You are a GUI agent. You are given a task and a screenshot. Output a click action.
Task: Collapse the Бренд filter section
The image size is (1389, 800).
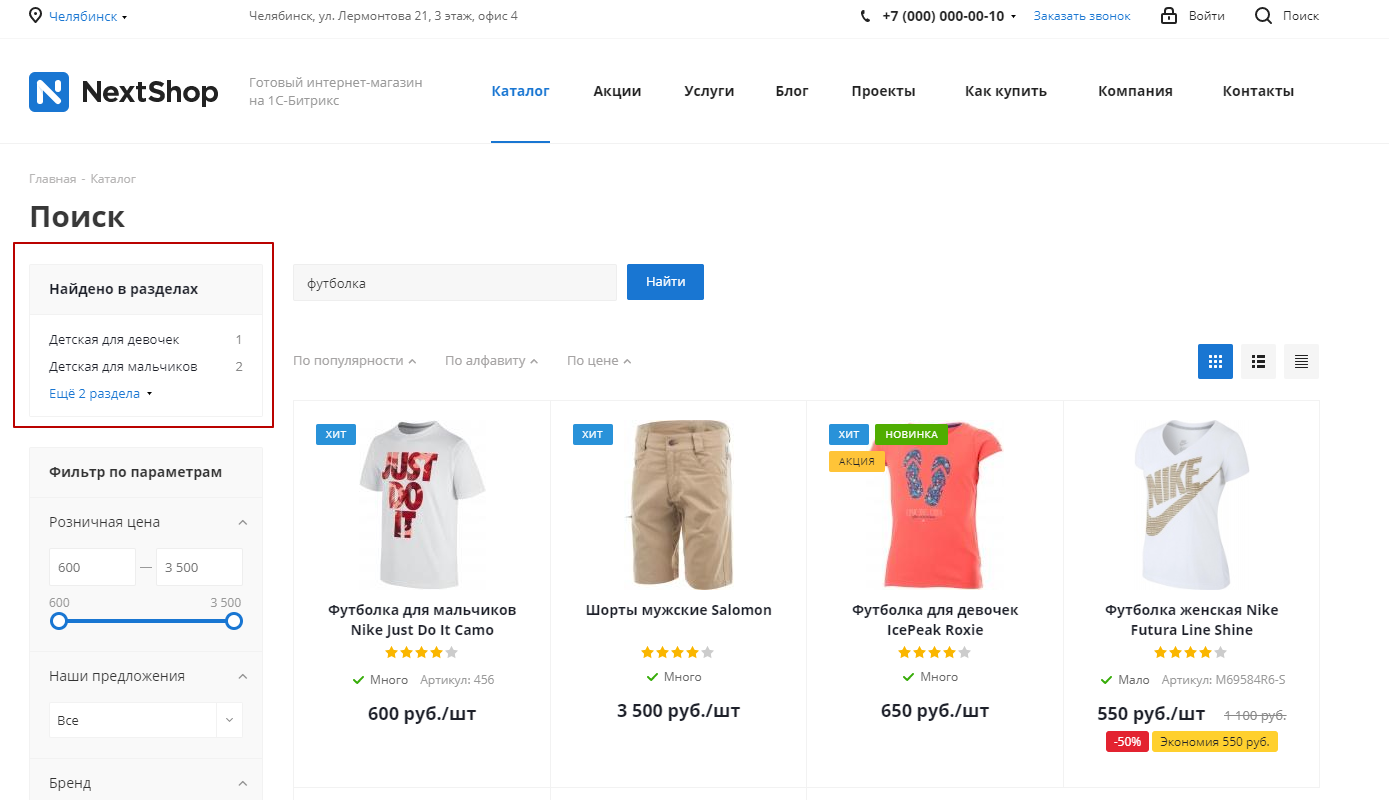click(242, 783)
